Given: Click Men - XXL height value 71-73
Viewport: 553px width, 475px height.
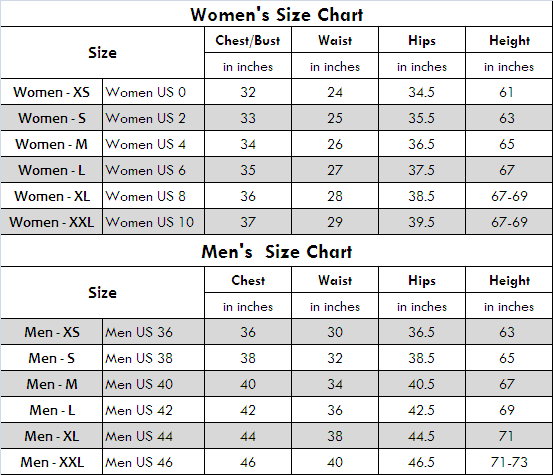Looking at the screenshot, I should click(509, 462).
